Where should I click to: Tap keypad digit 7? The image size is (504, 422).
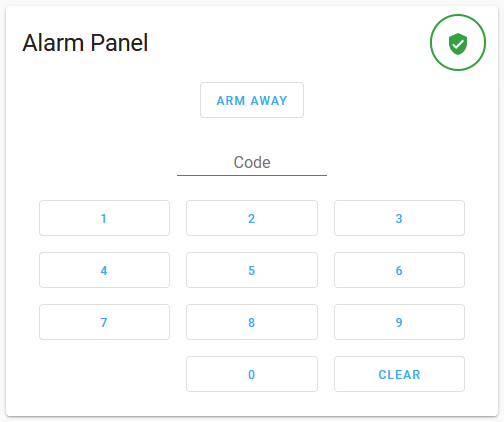pos(104,322)
